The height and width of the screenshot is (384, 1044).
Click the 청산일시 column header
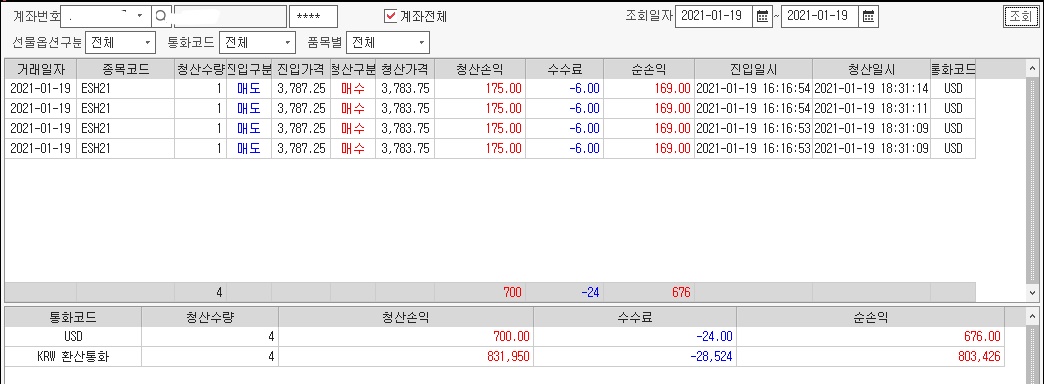(x=872, y=69)
